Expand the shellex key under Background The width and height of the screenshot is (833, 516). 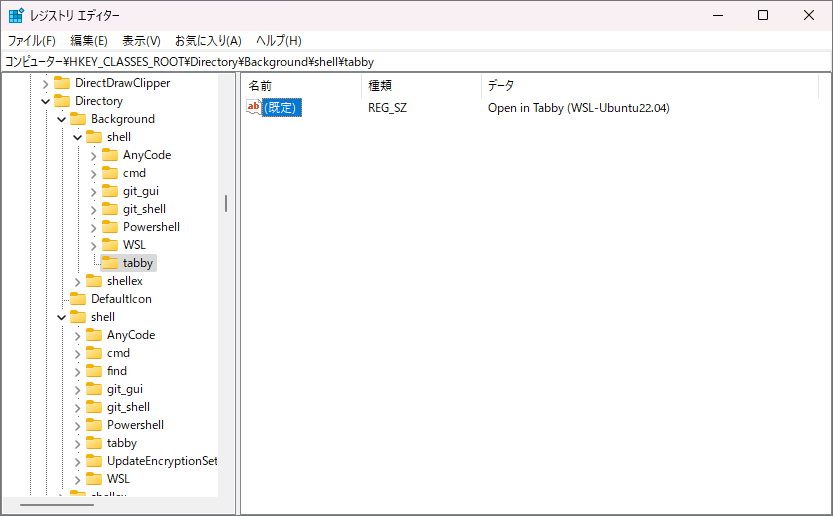[78, 282]
